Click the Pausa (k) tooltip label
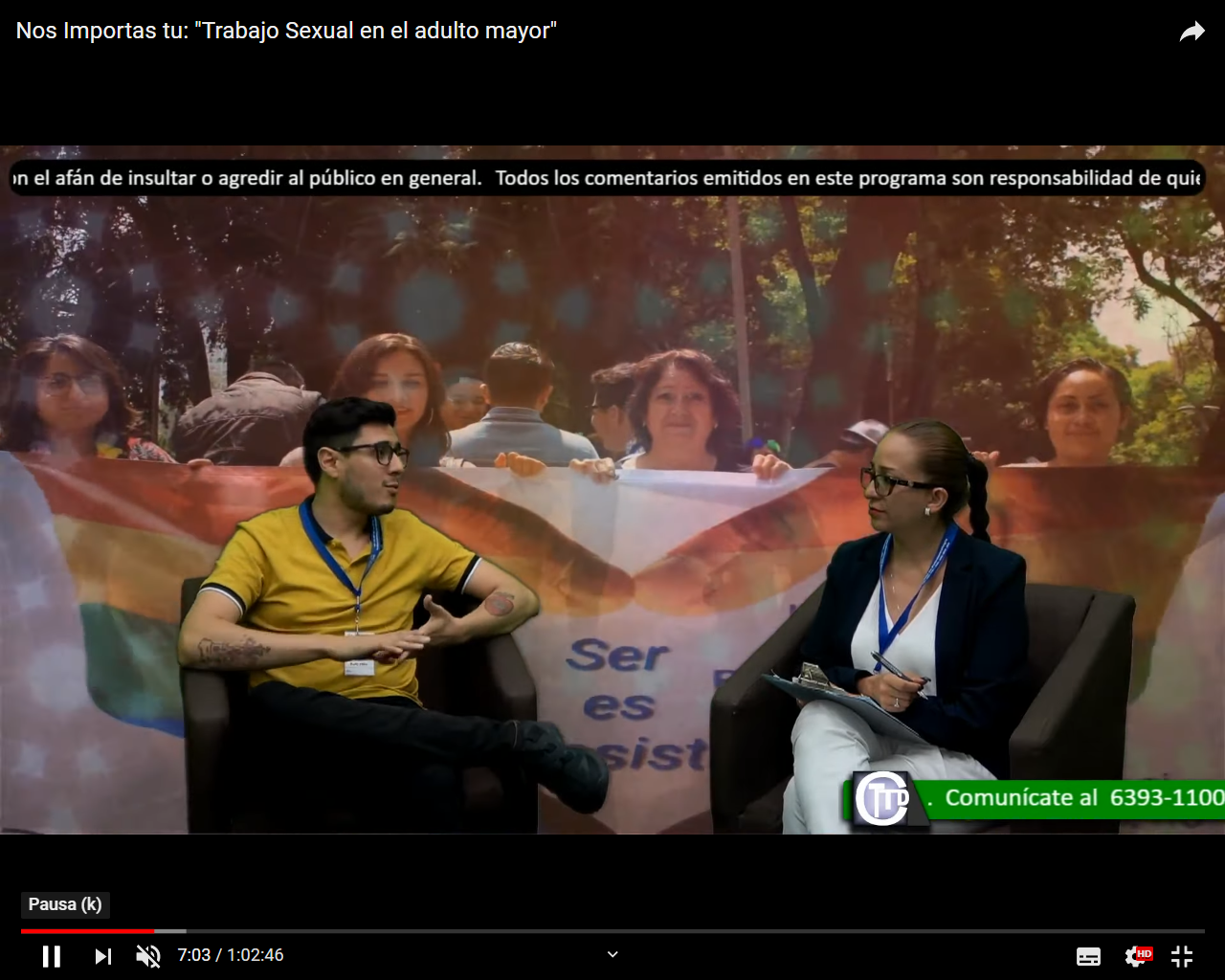The width and height of the screenshot is (1225, 980). (65, 904)
